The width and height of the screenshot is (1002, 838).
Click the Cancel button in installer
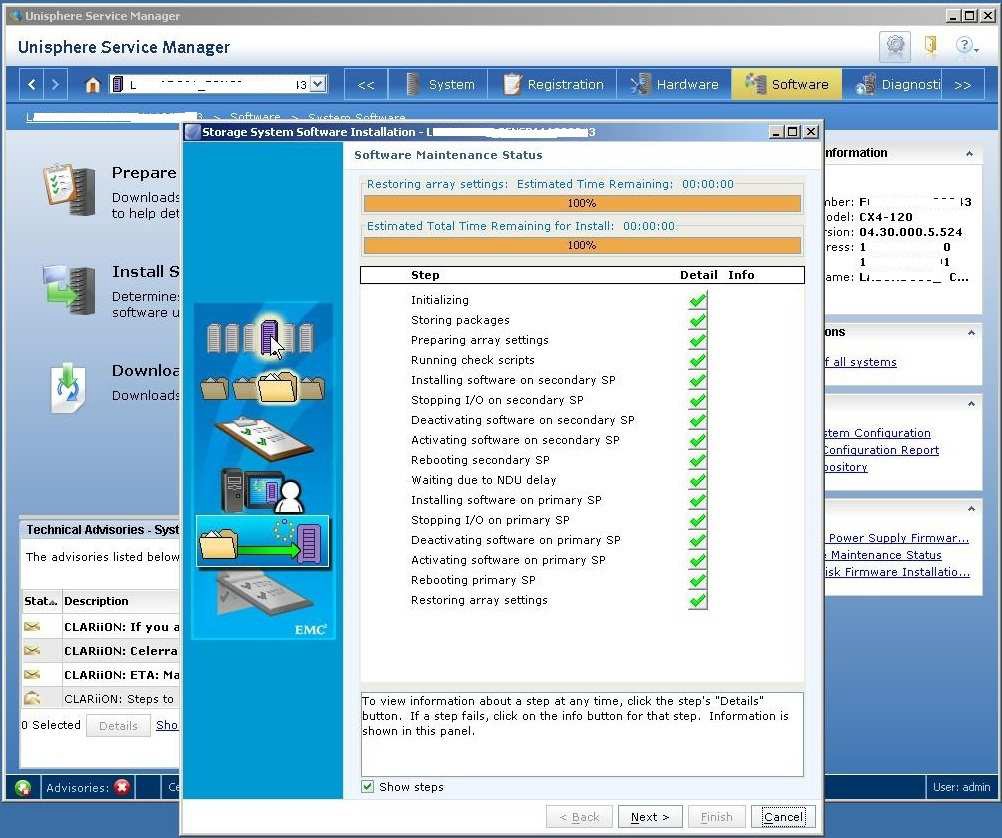[x=783, y=817]
